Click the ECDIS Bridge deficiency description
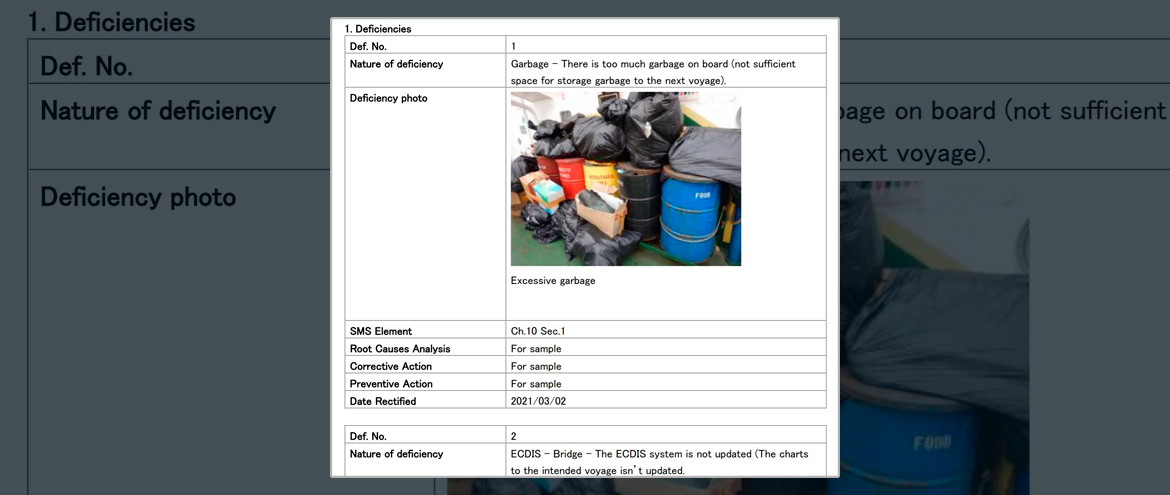Screen dimensions: 1170x495 (660, 462)
